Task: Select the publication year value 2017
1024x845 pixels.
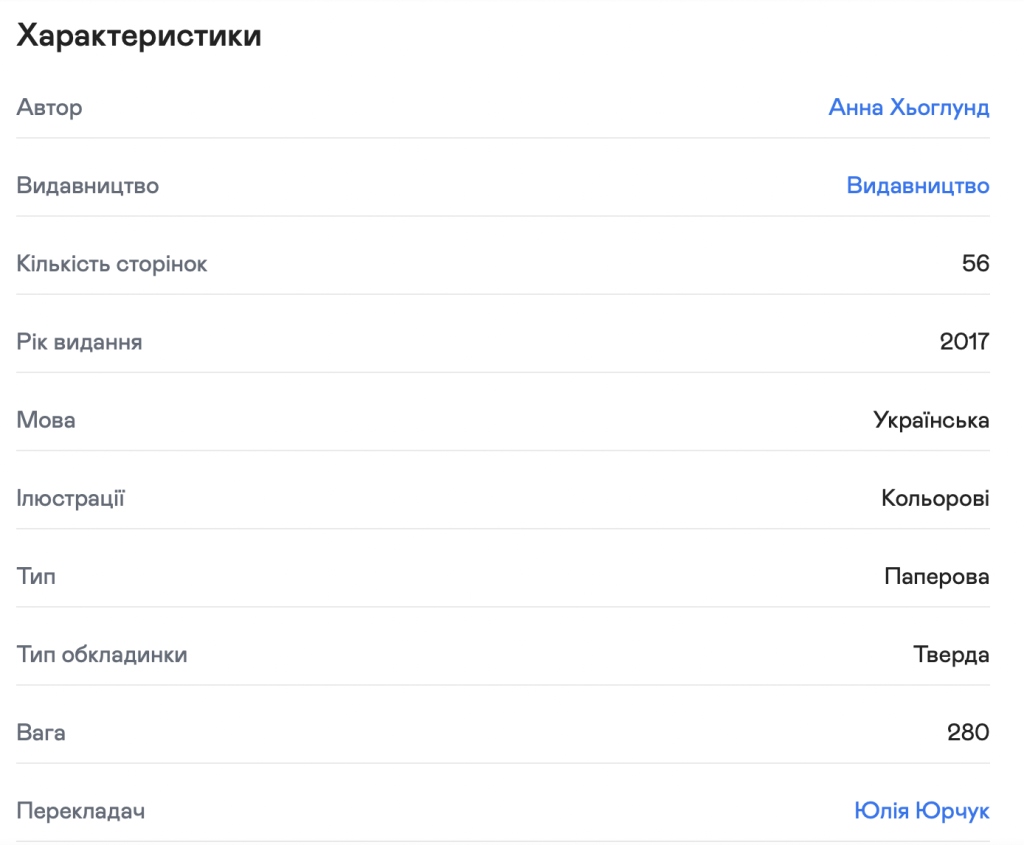Action: tap(964, 342)
